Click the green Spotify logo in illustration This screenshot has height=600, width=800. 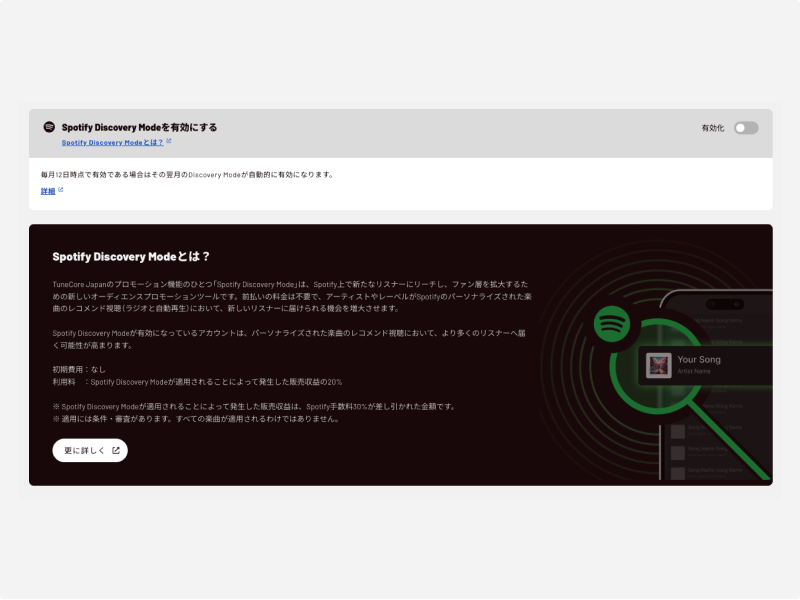point(610,324)
